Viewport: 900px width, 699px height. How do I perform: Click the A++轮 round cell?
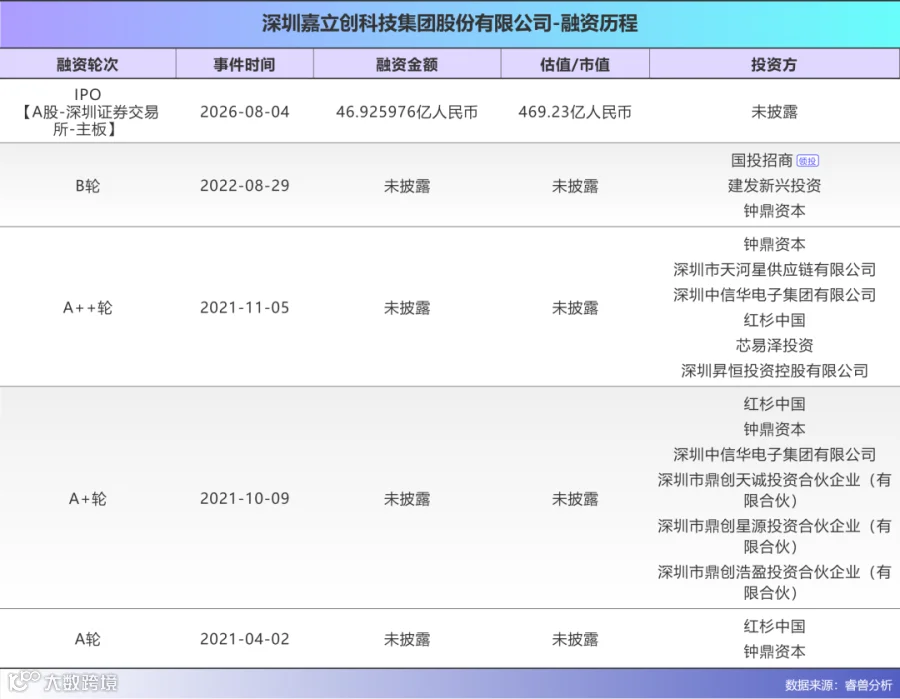88,308
